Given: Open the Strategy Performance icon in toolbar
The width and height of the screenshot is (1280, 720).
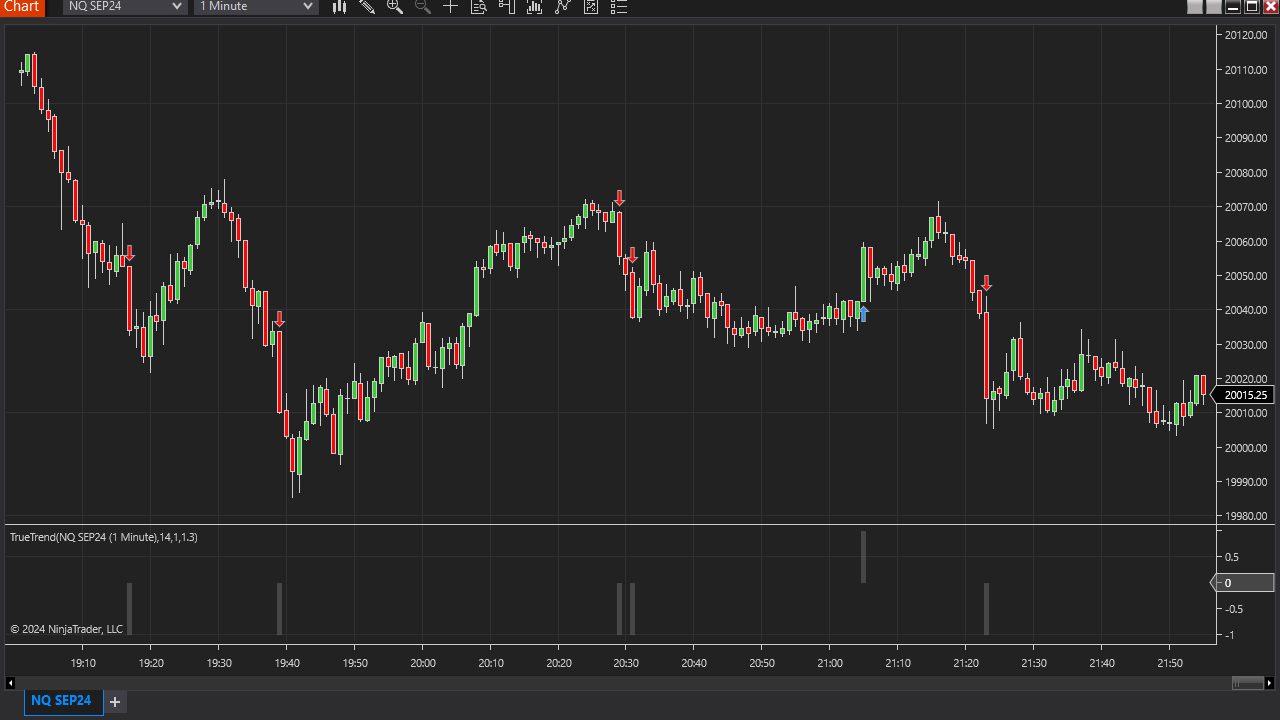Looking at the screenshot, I should click(591, 7).
